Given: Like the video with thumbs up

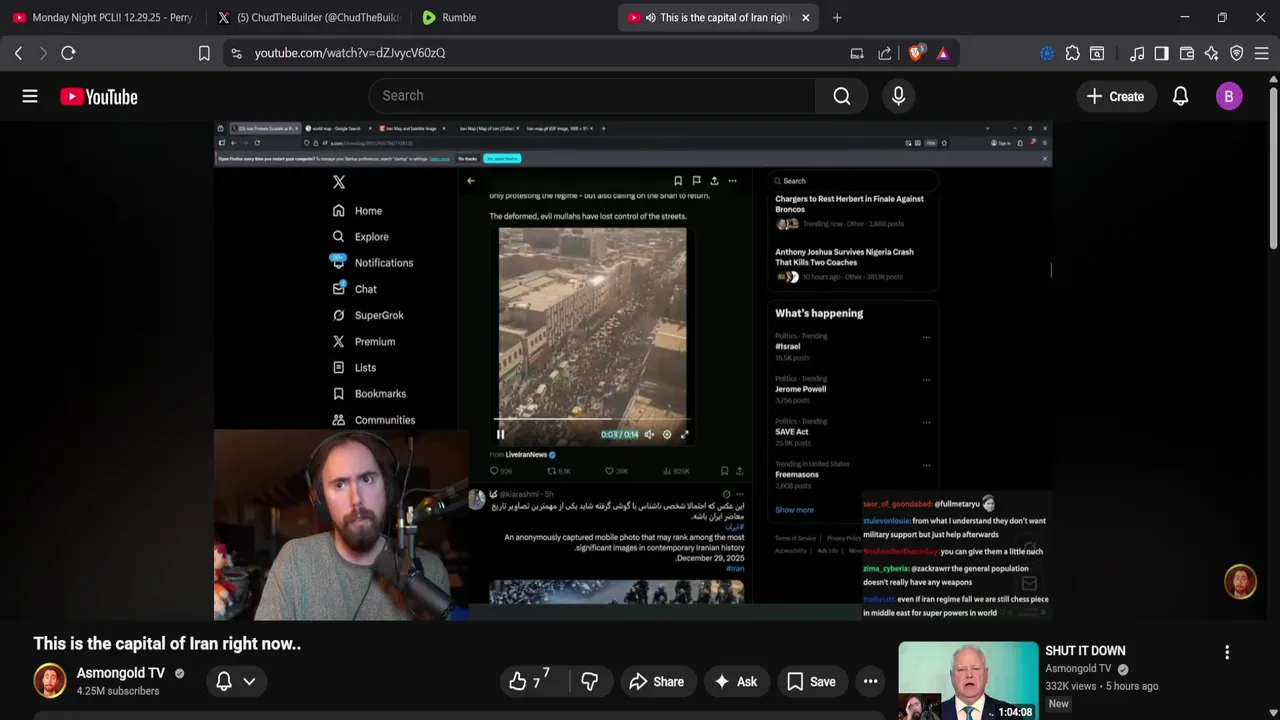Looking at the screenshot, I should [x=526, y=681].
